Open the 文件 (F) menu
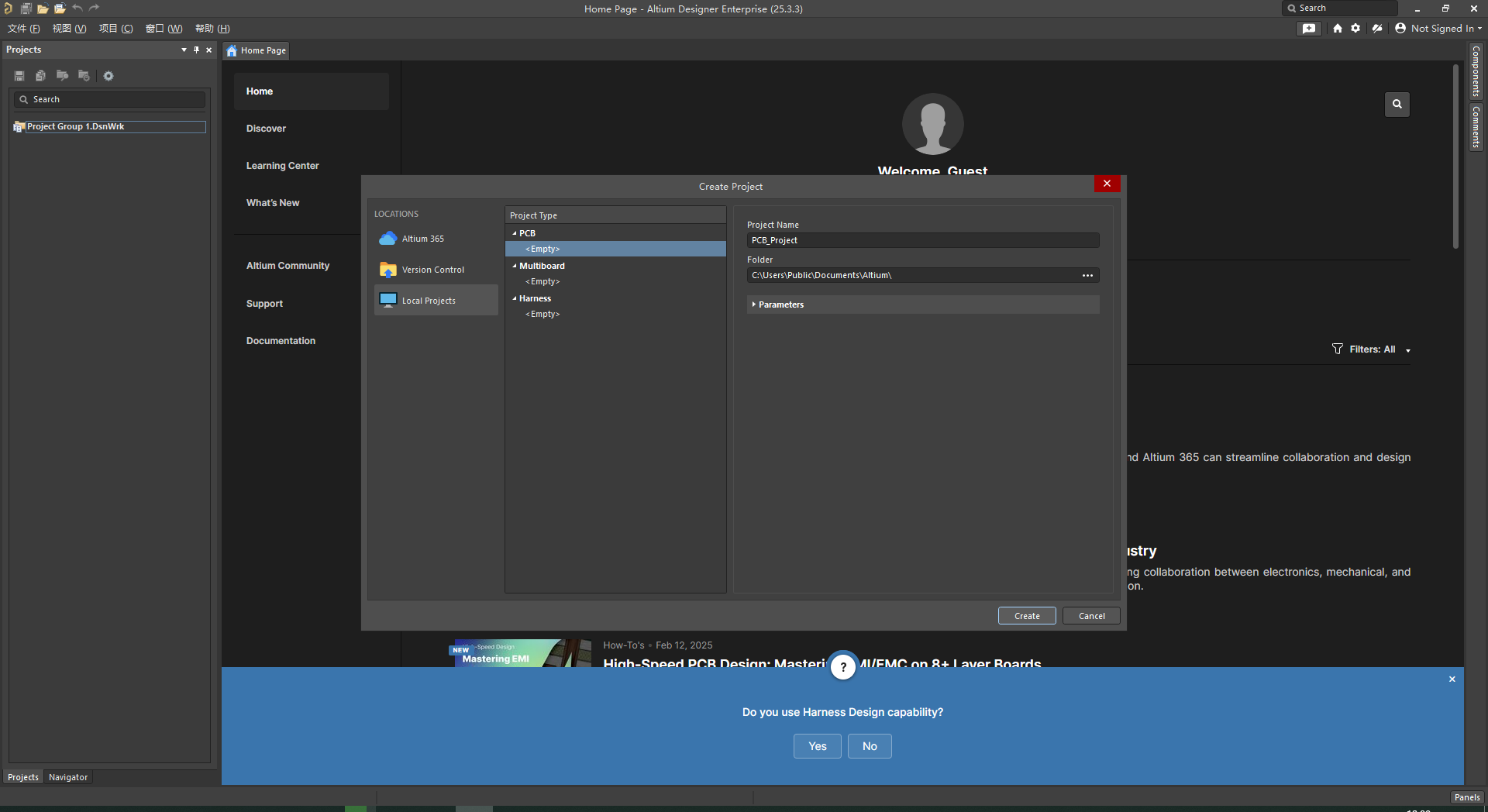Image resolution: width=1488 pixels, height=812 pixels. coord(24,29)
